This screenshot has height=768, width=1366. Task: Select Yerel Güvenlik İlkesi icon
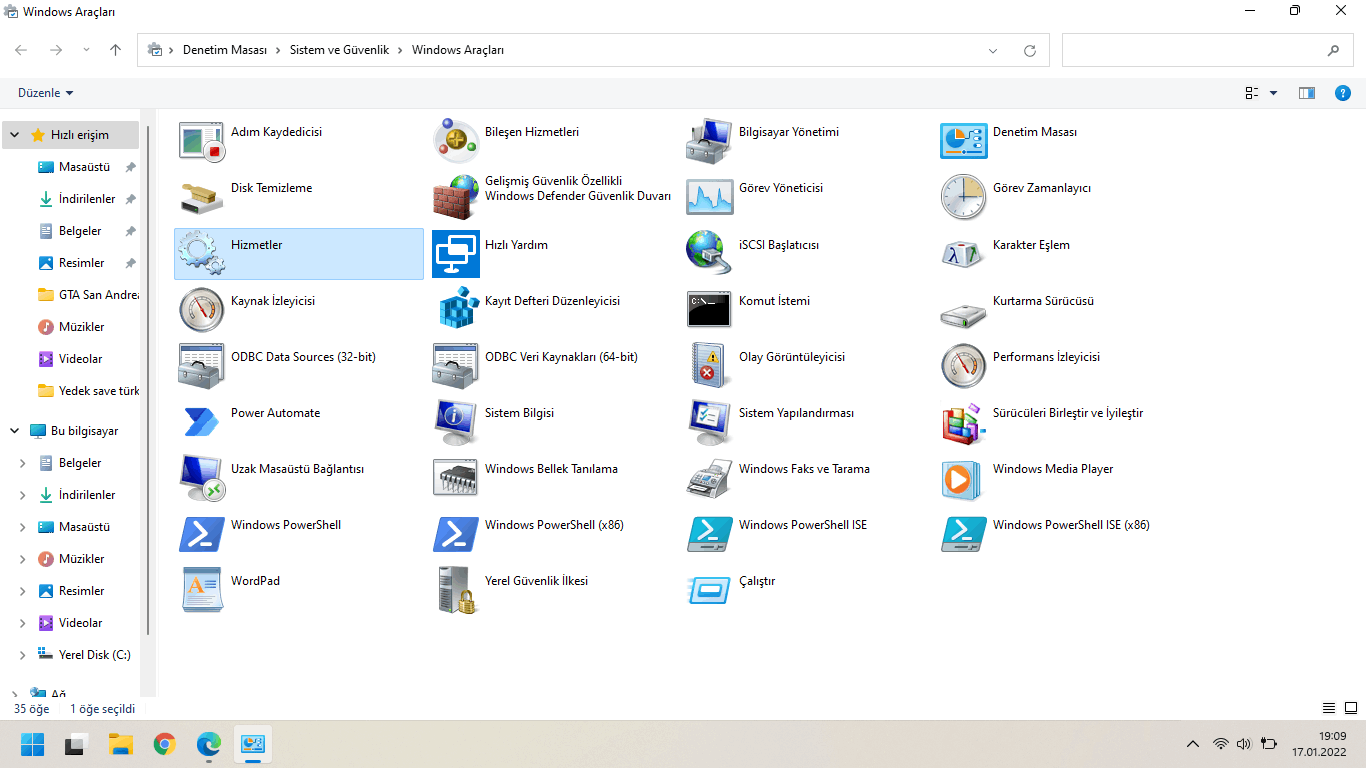[456, 589]
